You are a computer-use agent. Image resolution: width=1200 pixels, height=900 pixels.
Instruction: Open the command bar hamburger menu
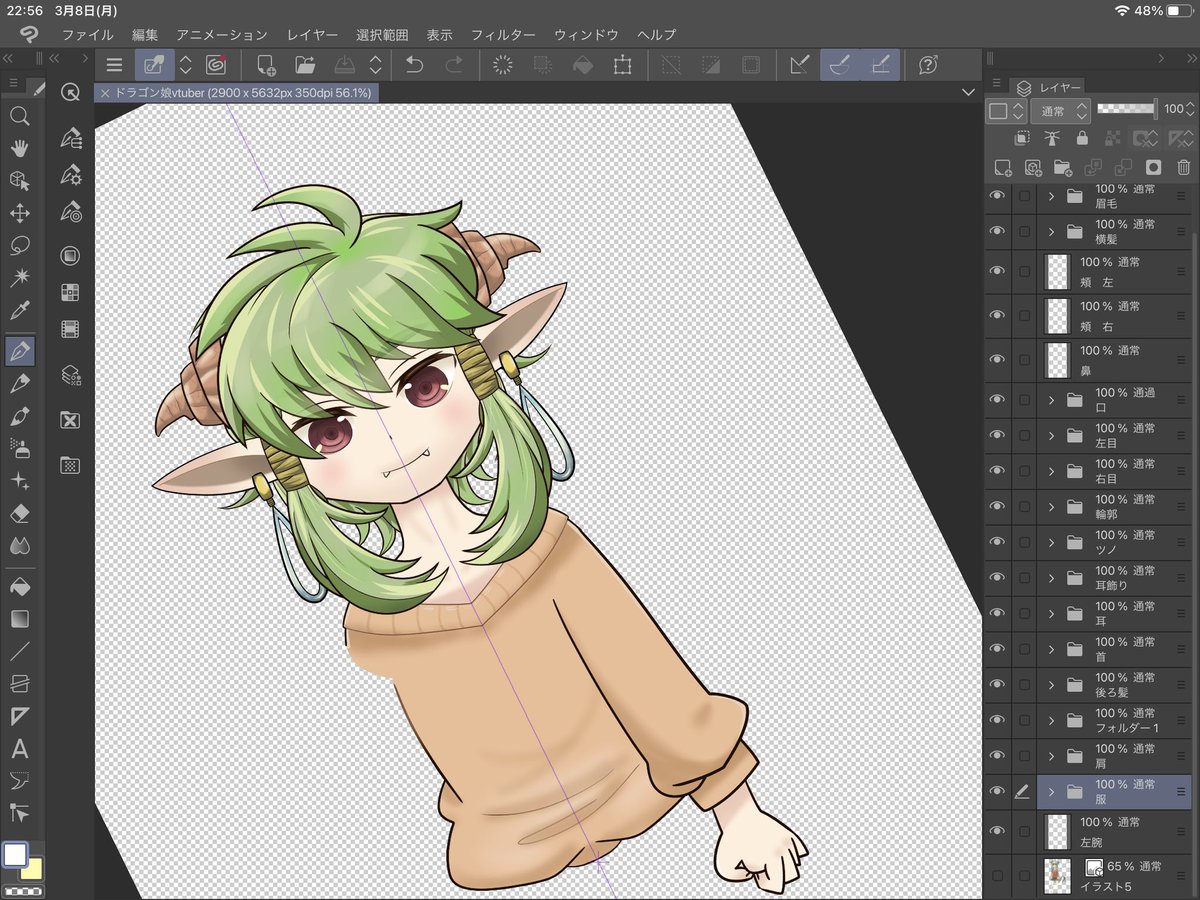(115, 65)
